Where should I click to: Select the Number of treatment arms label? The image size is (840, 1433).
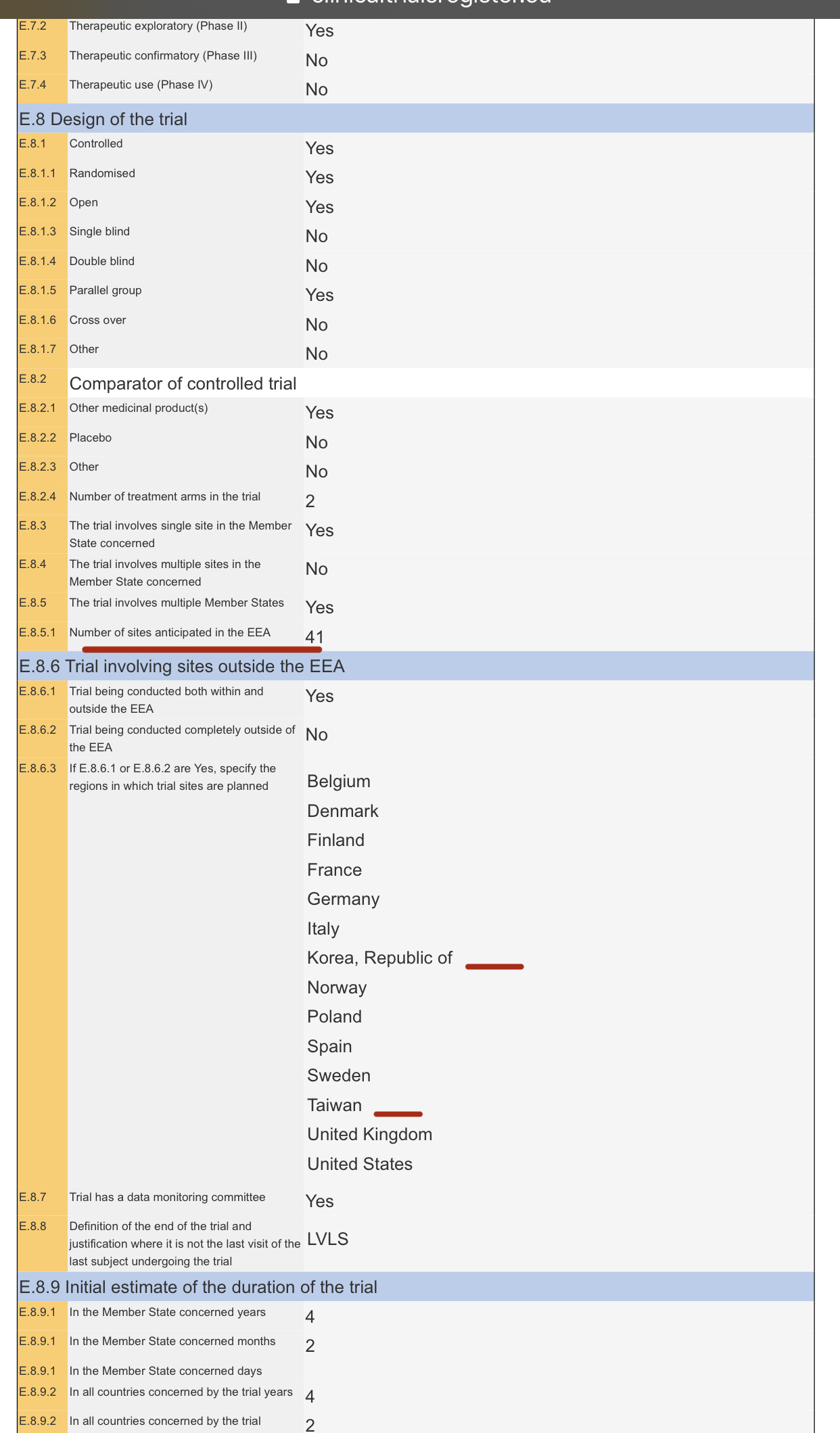(164, 496)
